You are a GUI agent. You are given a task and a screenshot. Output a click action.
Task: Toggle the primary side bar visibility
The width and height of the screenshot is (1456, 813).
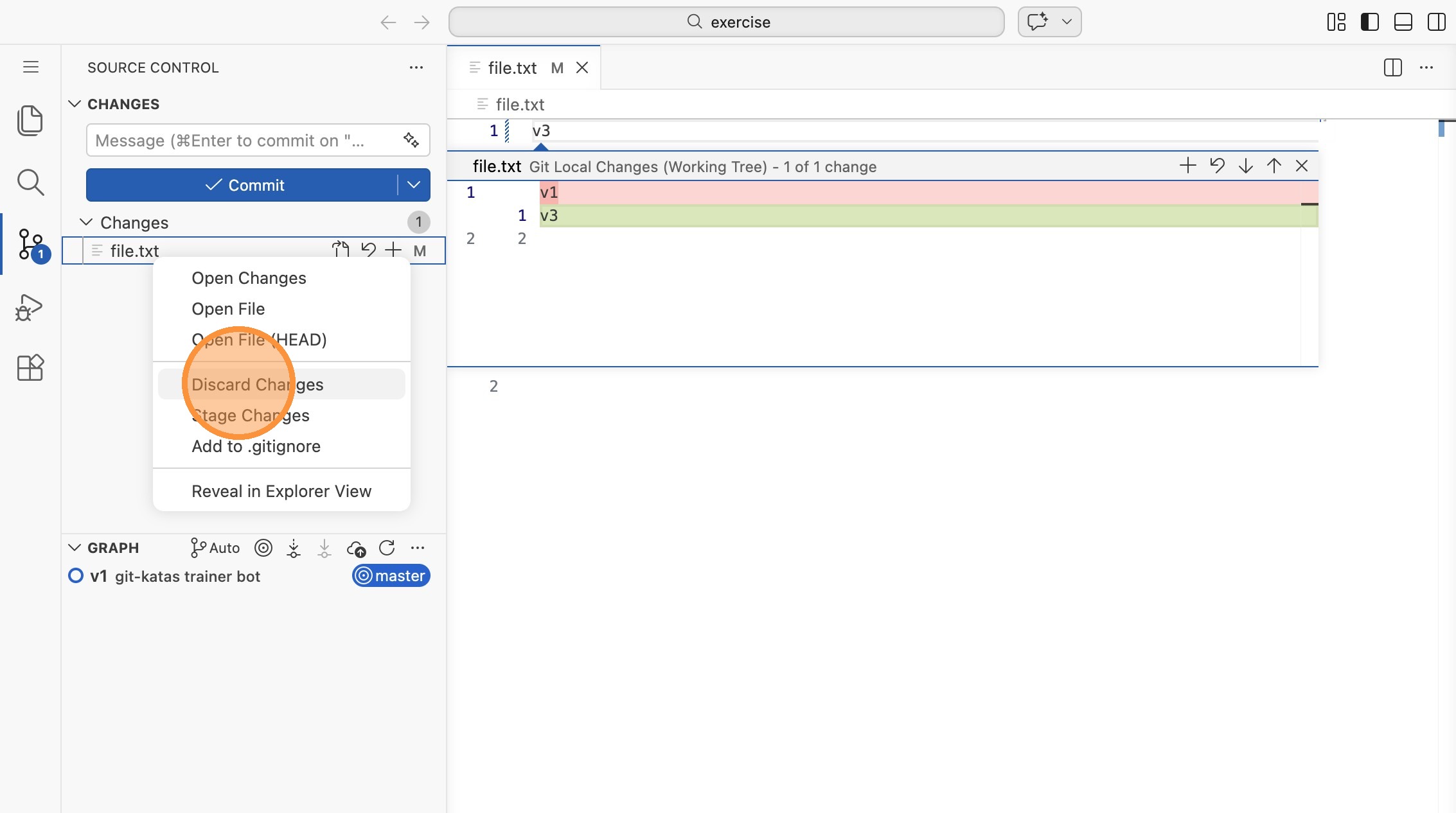coord(1369,22)
